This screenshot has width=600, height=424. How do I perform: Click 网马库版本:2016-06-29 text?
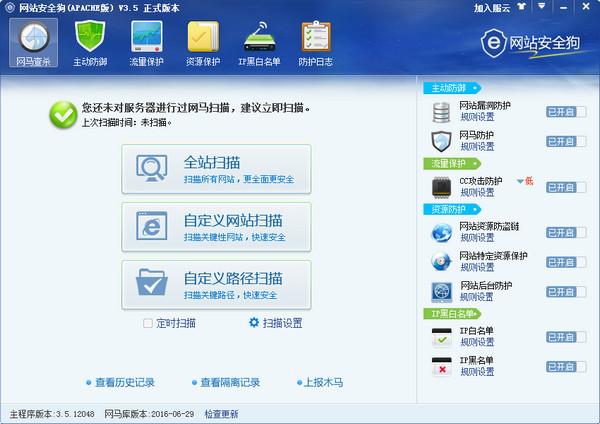[x=149, y=414]
